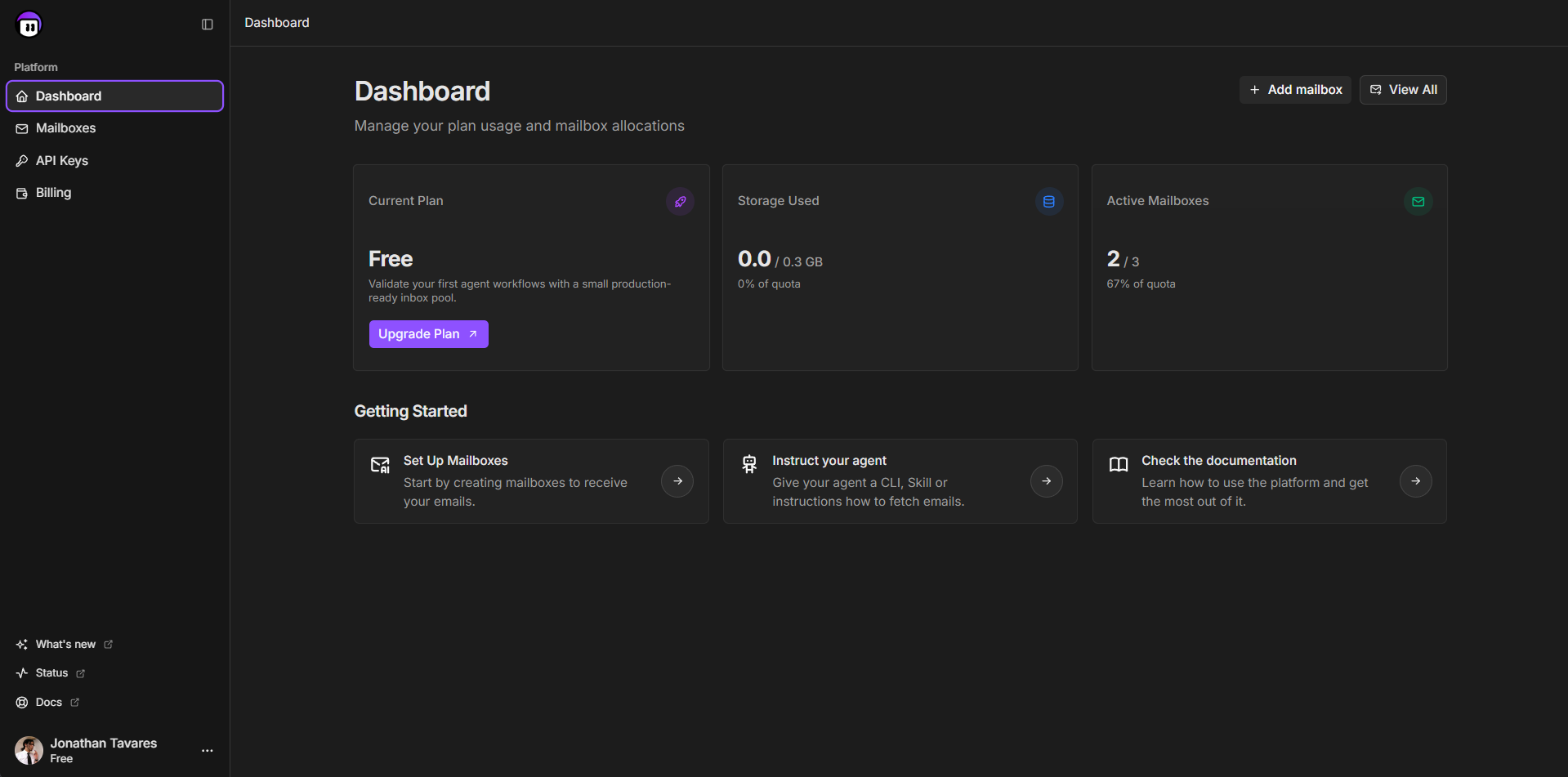Click the database icon in Storage Used
This screenshot has width=1568, height=777.
click(1049, 202)
